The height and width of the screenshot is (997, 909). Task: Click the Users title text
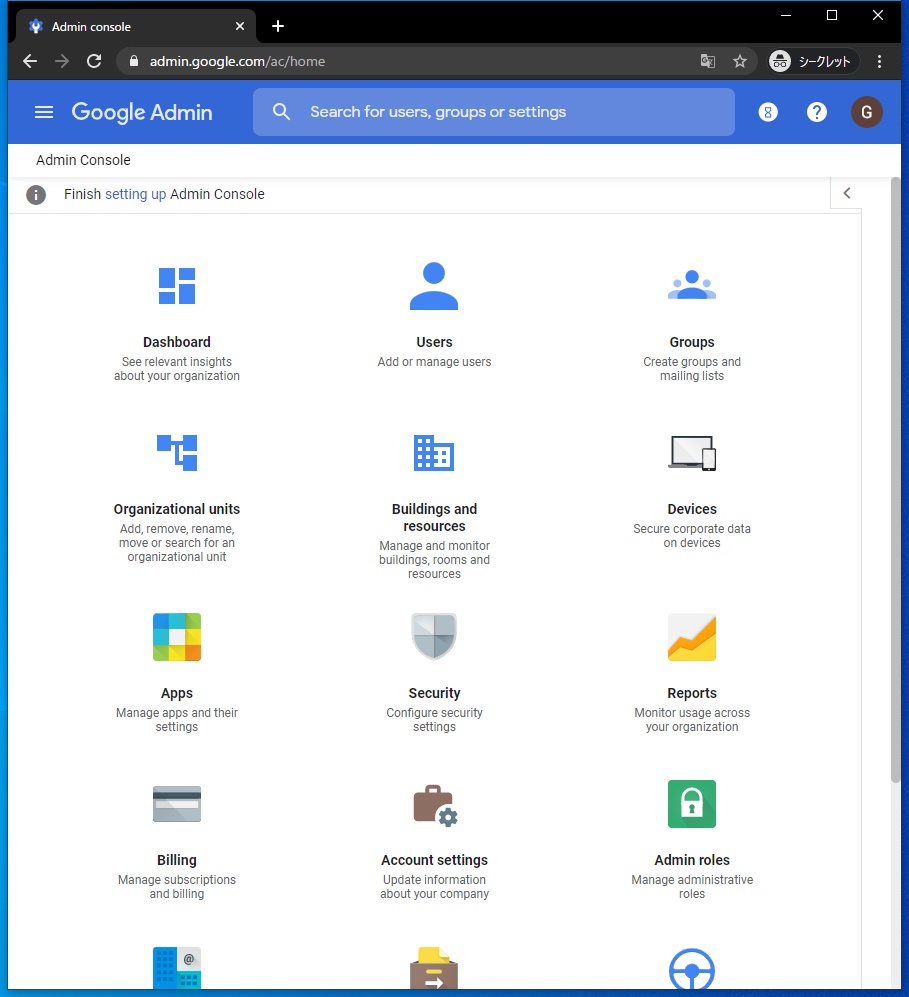click(x=434, y=342)
